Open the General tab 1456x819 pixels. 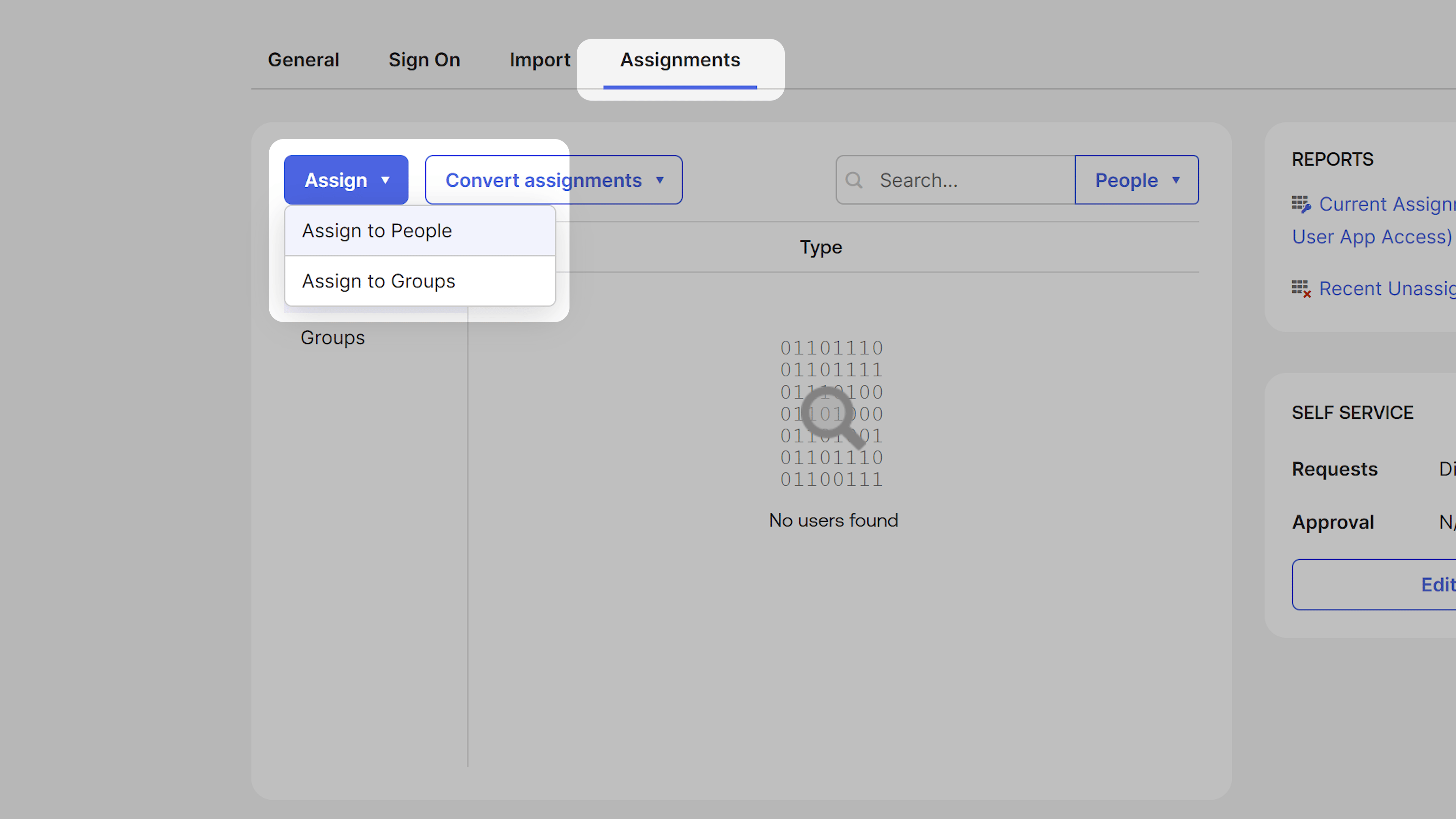[x=303, y=60]
